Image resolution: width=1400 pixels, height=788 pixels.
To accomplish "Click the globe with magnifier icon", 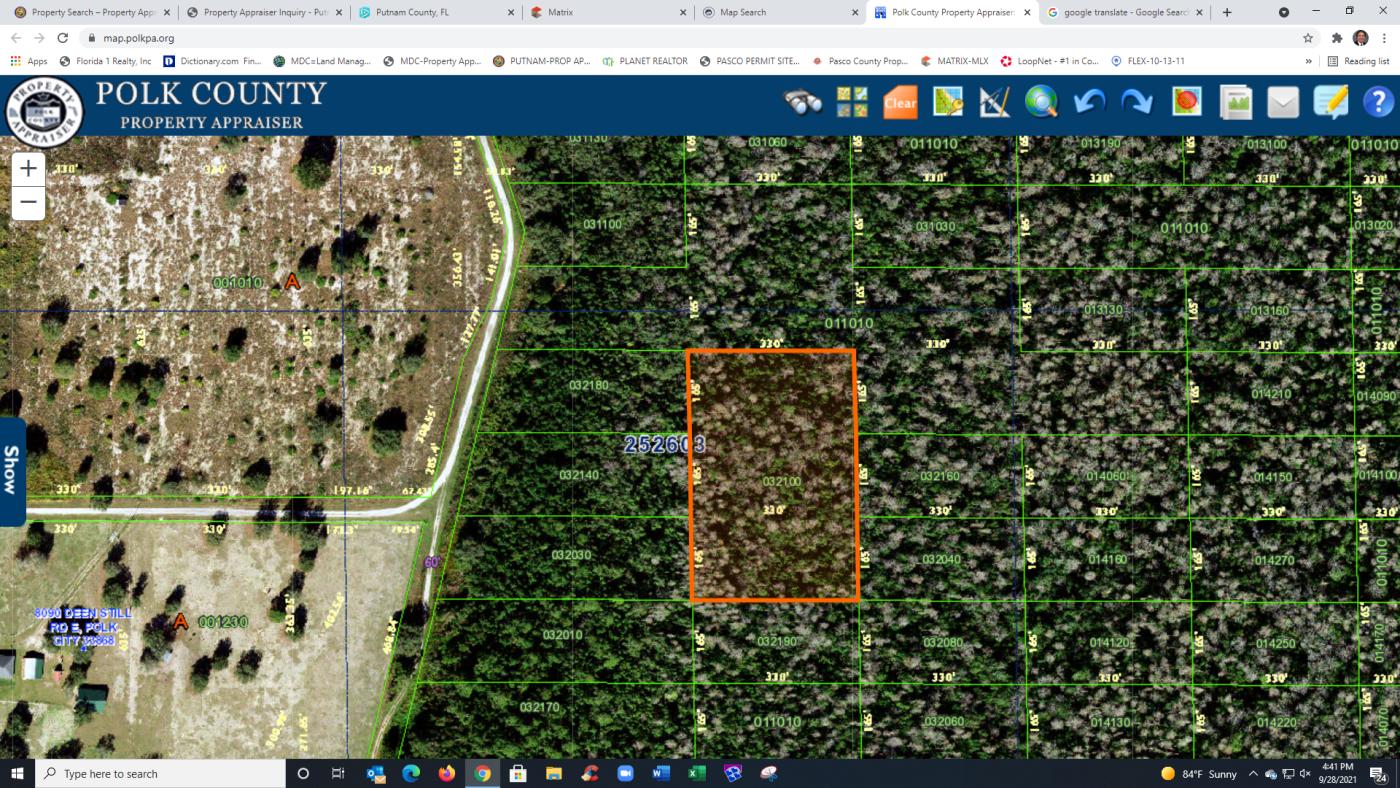I will (1042, 102).
